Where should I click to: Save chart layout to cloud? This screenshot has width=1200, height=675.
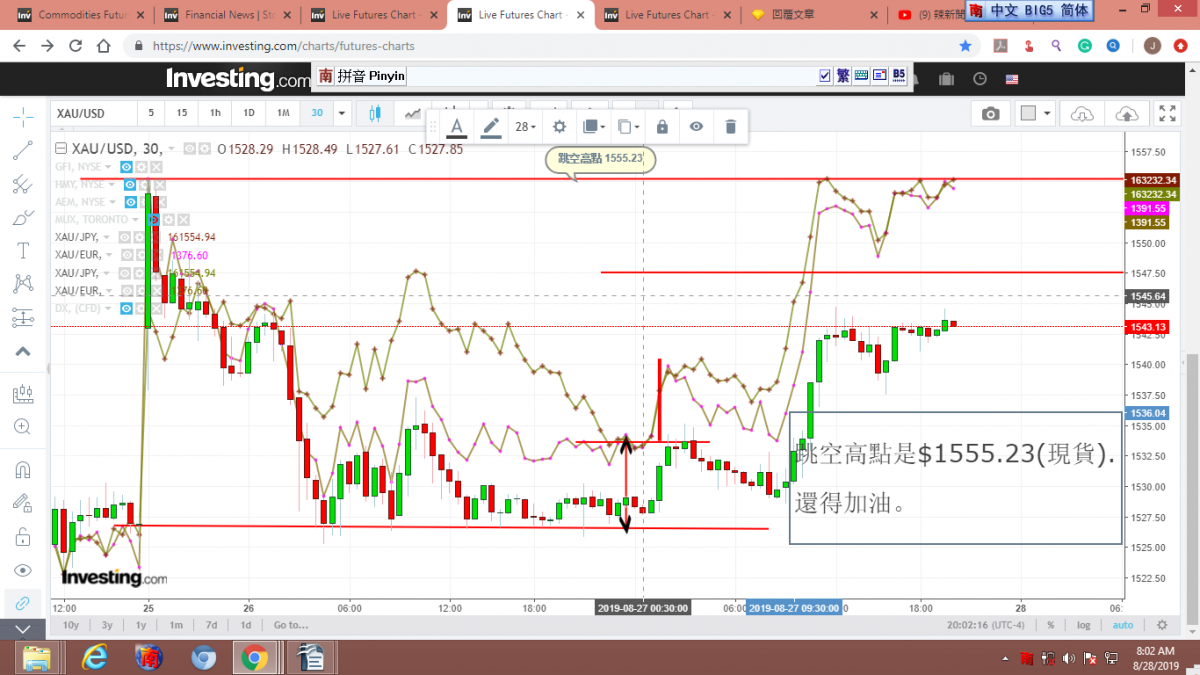tap(1126, 113)
